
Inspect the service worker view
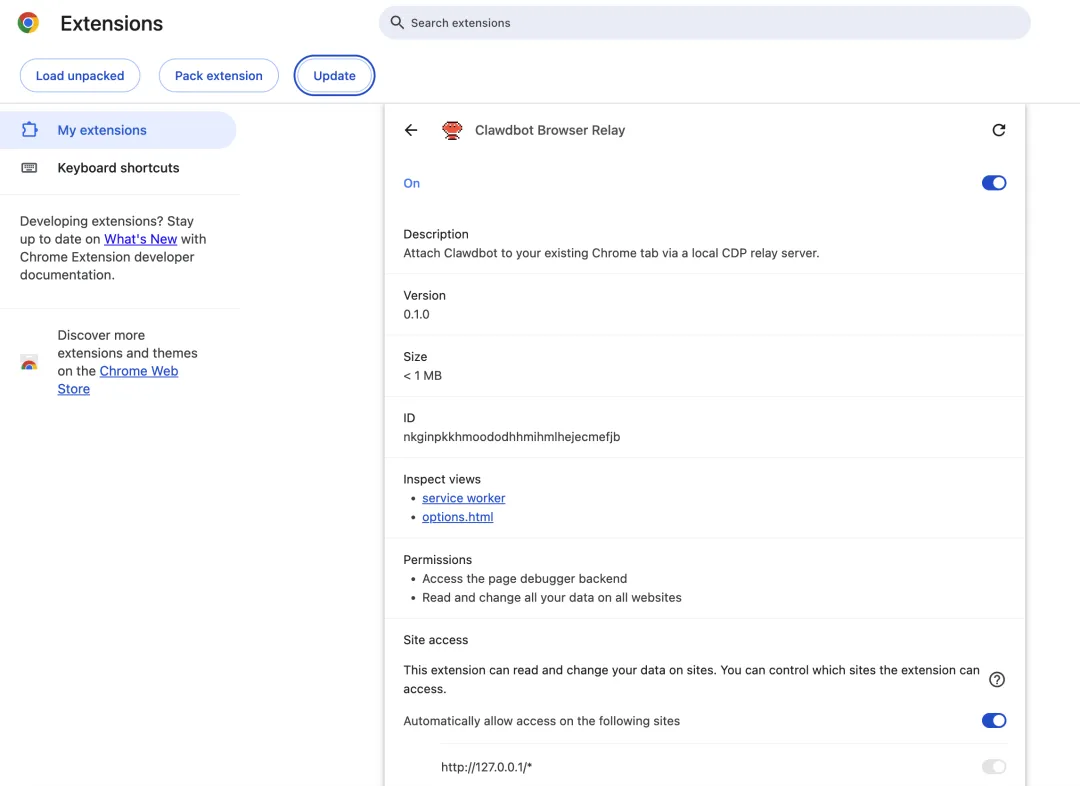tap(463, 497)
